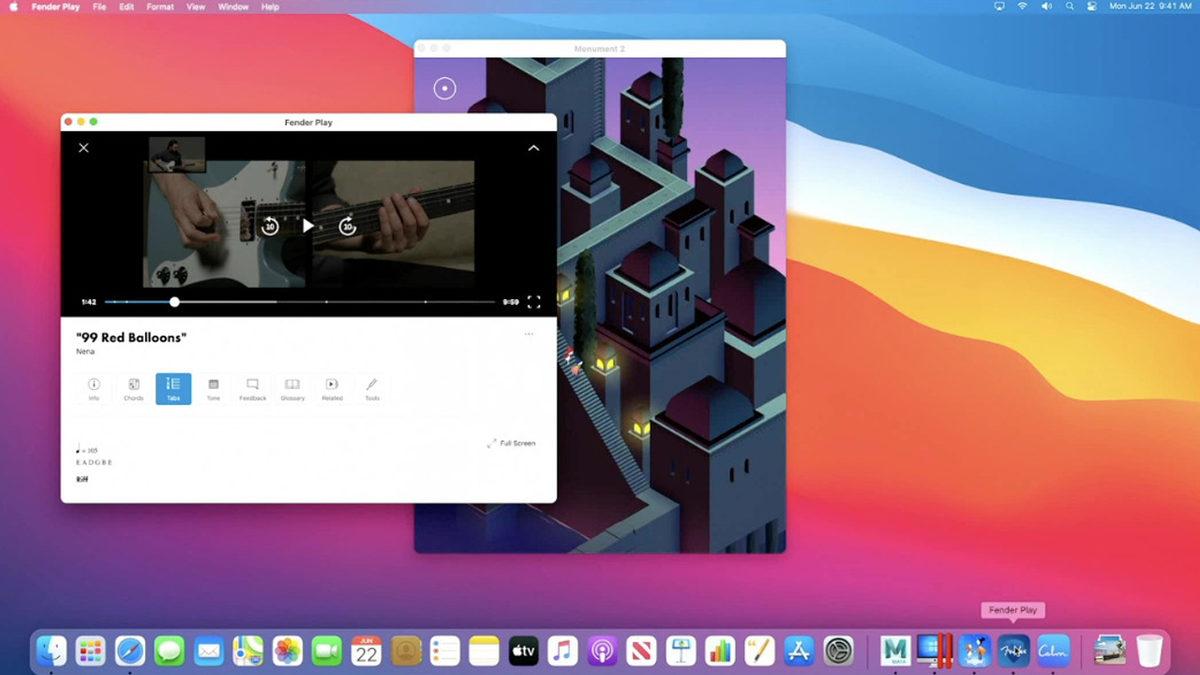Screen dimensions: 1200x675
Task: Open the Chords panel icon
Action: tap(133, 389)
